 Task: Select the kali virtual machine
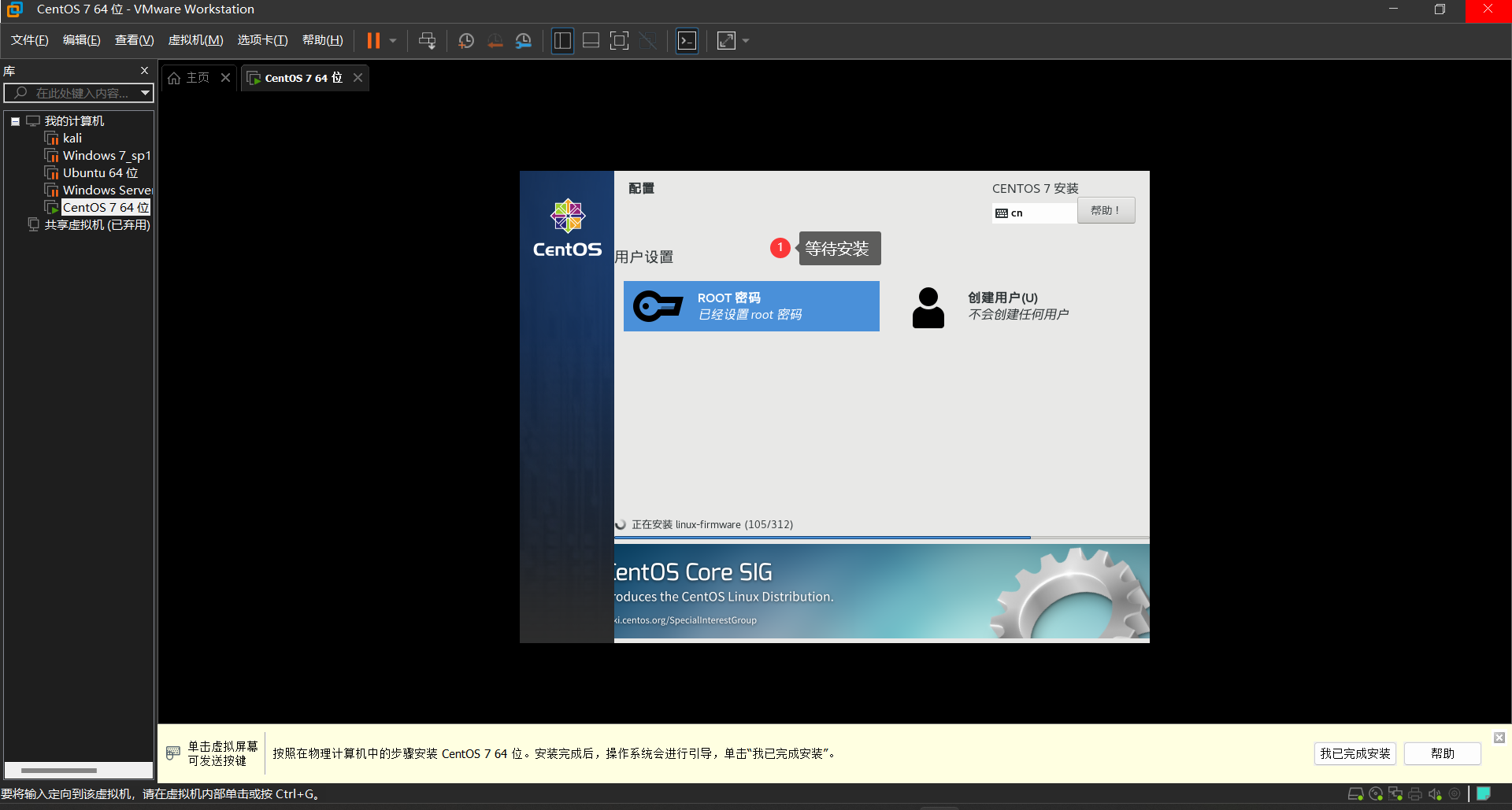(x=72, y=139)
